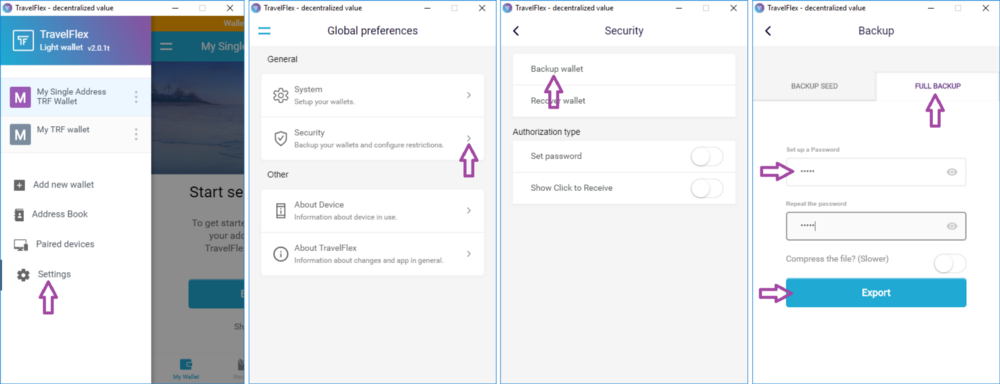Focus the Repeat the password field
This screenshot has width=1000, height=384.
click(x=876, y=226)
